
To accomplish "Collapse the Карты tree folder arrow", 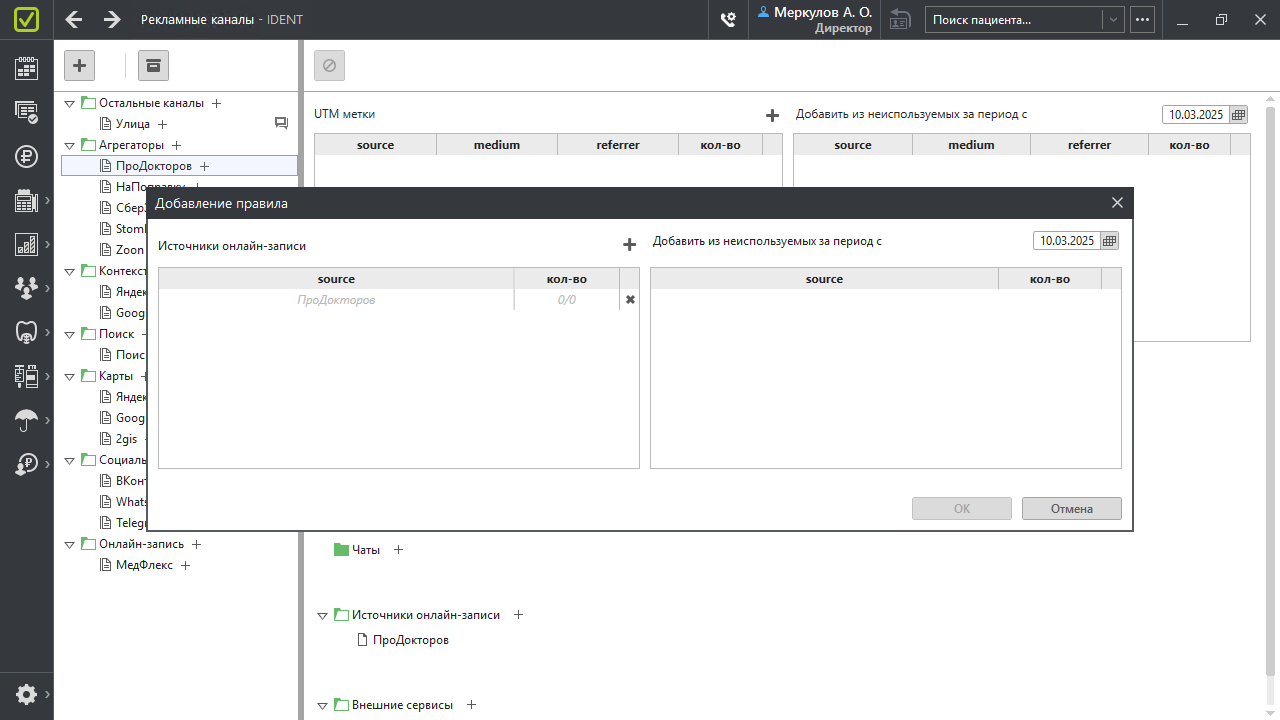I will coord(70,376).
